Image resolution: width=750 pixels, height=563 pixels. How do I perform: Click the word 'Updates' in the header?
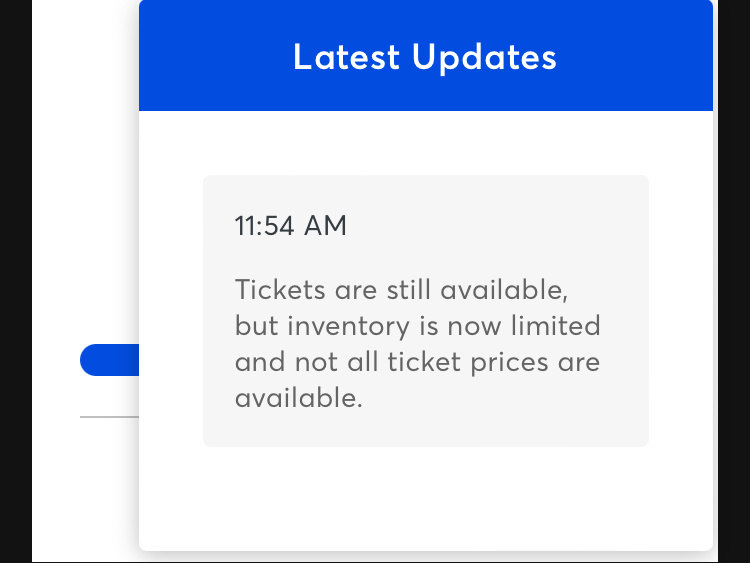[484, 58]
